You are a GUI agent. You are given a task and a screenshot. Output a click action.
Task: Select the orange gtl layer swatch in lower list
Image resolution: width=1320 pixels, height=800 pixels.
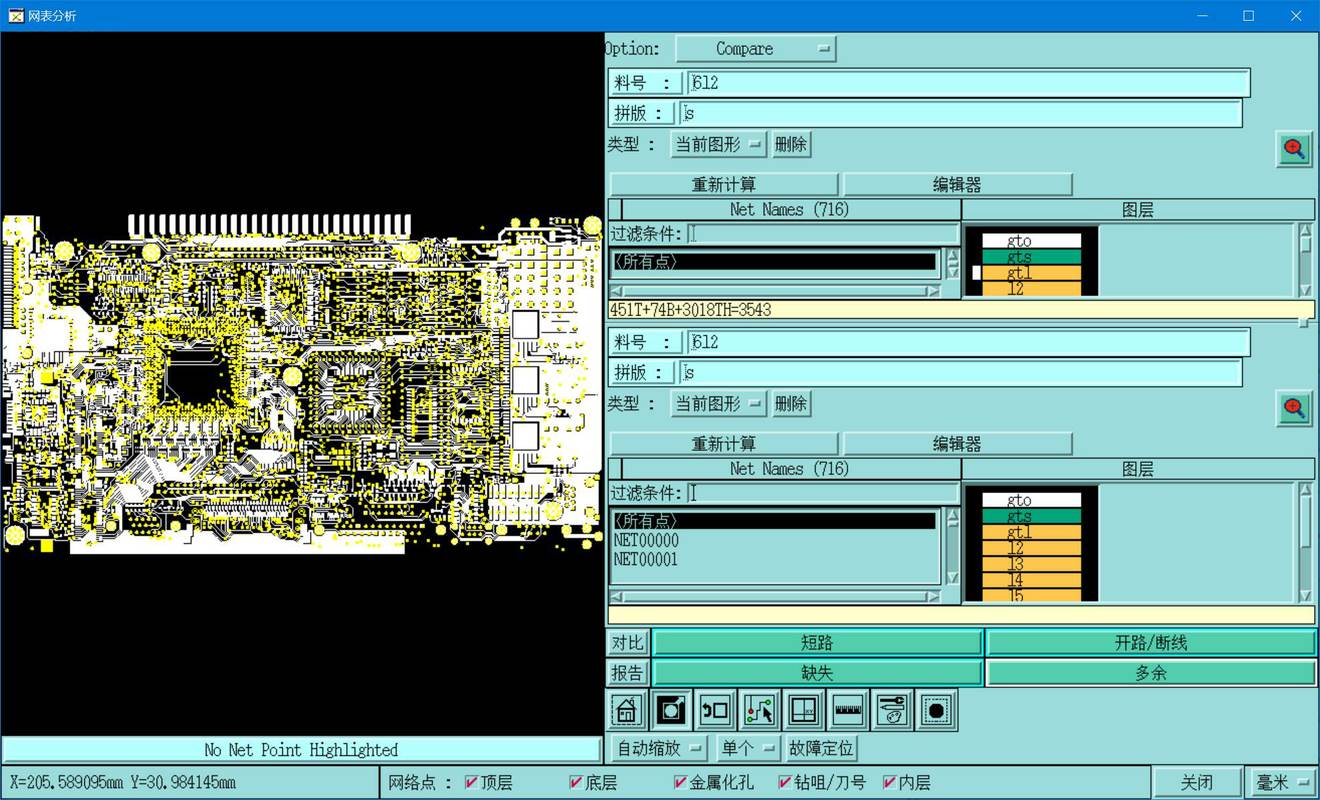tap(1032, 532)
